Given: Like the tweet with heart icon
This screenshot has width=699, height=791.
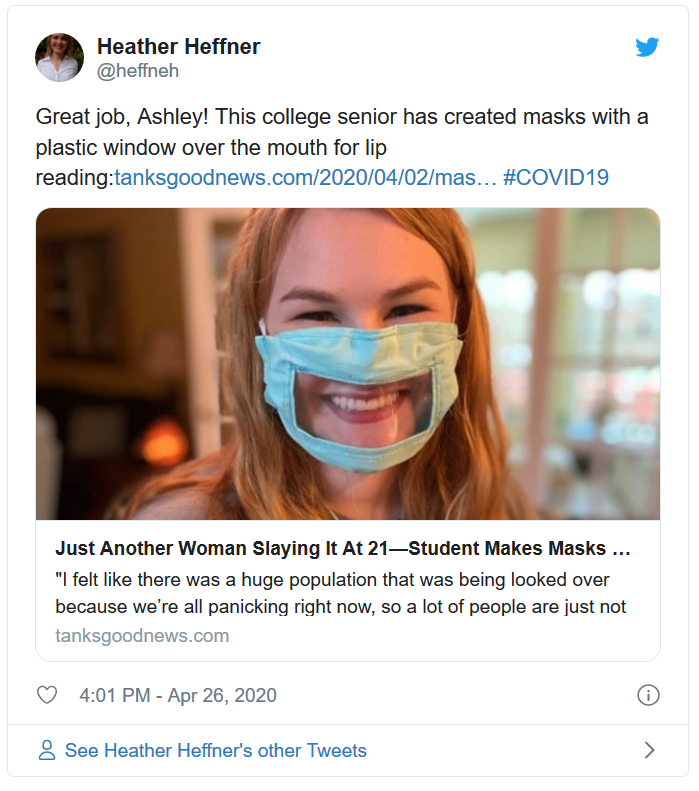Looking at the screenshot, I should click(47, 695).
